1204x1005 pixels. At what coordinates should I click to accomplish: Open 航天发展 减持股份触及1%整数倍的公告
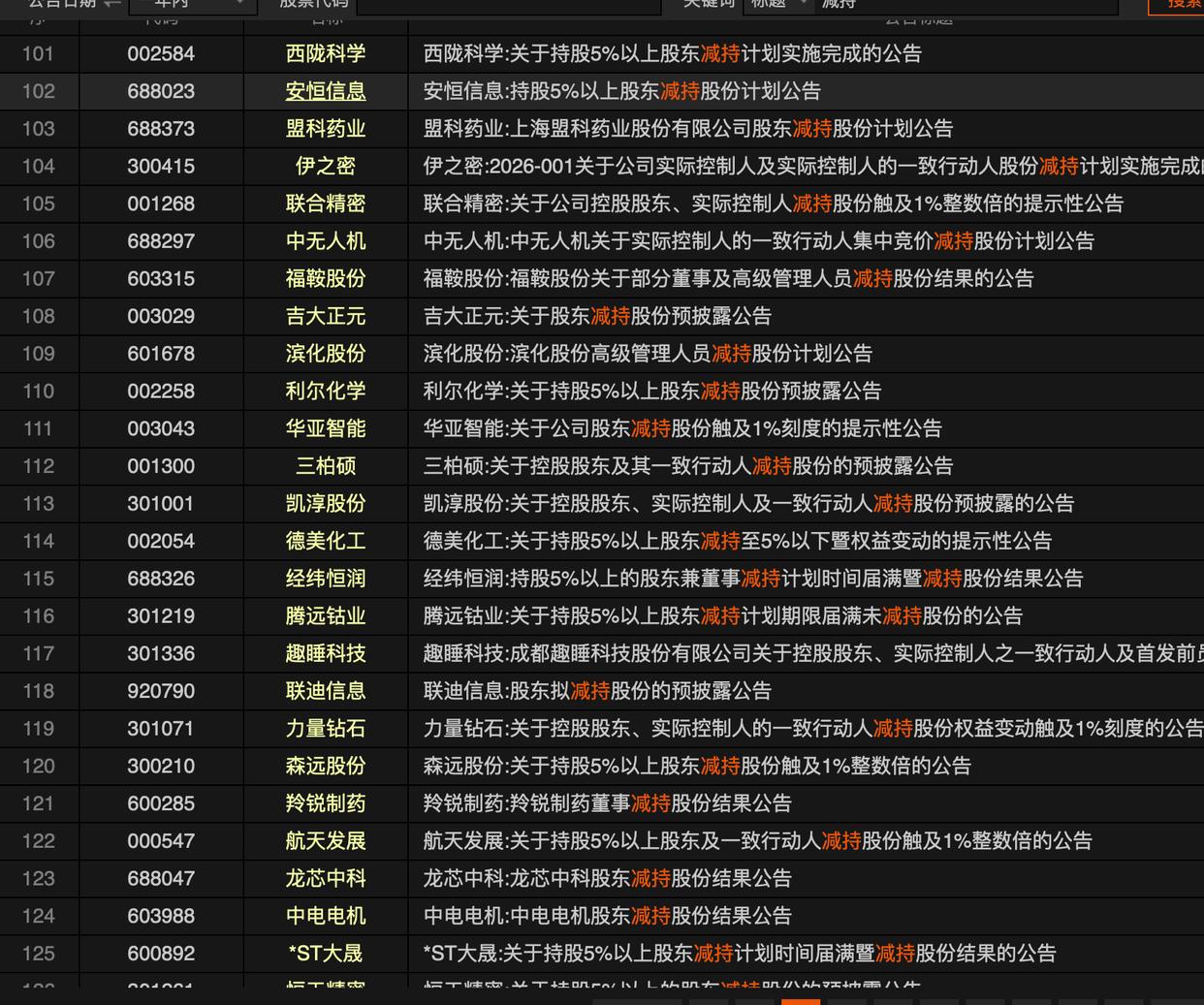[x=757, y=841]
